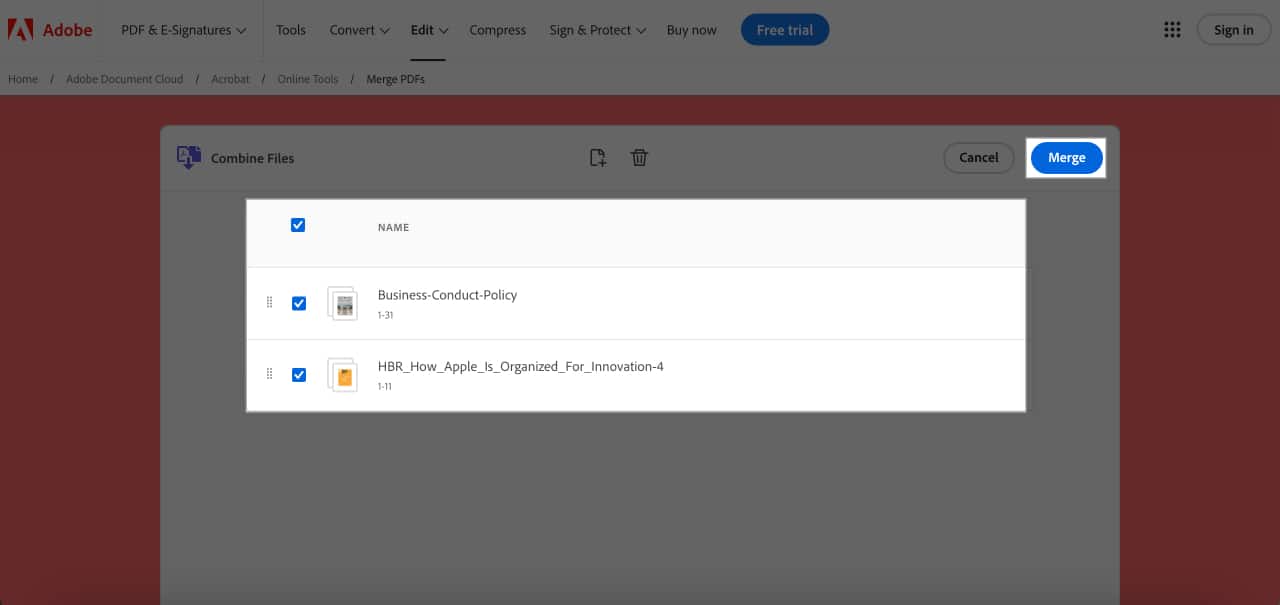Uncheck HBR_How_Apple_Is_Organized checkbox

[x=299, y=375]
